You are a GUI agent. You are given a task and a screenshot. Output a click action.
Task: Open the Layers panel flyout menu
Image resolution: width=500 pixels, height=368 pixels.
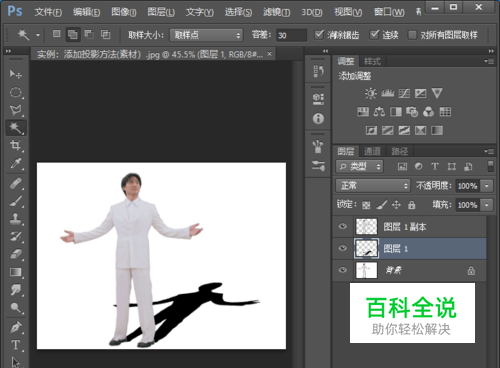click(489, 151)
